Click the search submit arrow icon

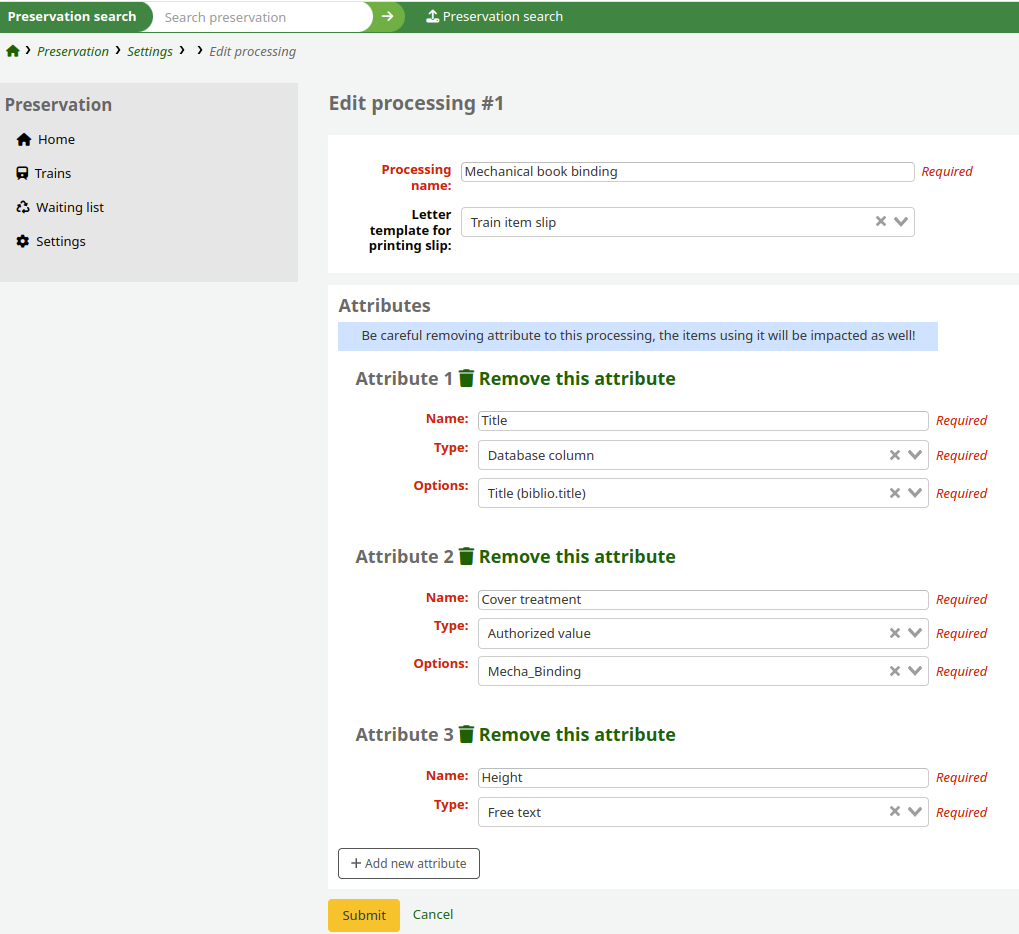388,17
